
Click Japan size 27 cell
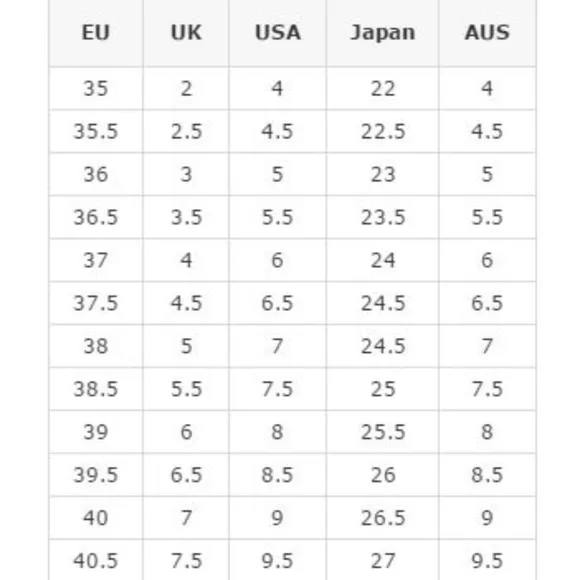click(382, 560)
